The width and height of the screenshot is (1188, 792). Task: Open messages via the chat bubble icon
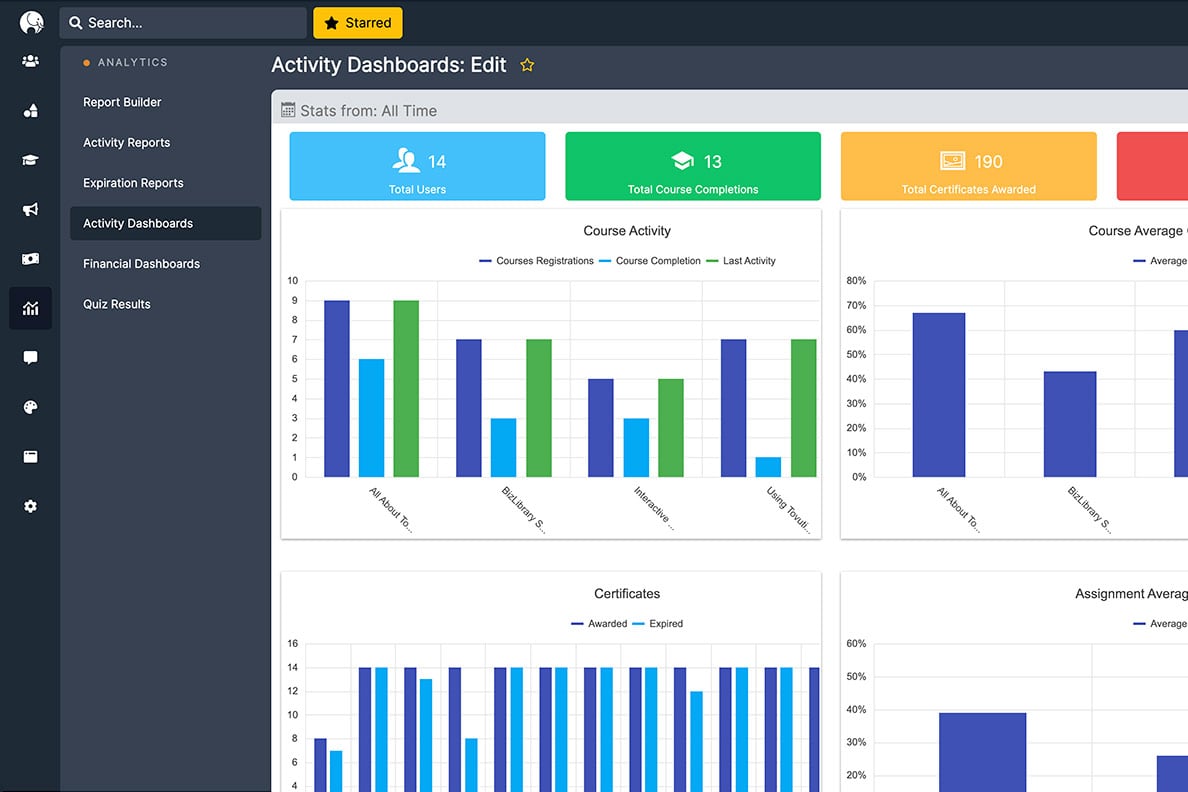[x=30, y=357]
